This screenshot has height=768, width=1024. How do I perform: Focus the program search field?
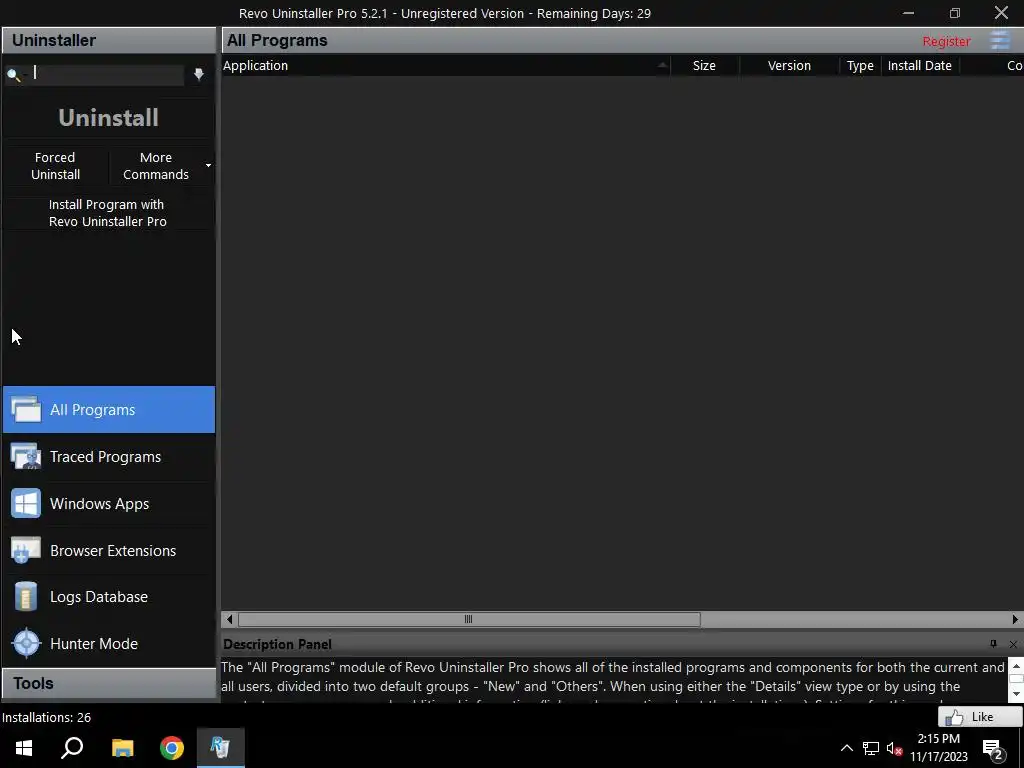(x=104, y=74)
